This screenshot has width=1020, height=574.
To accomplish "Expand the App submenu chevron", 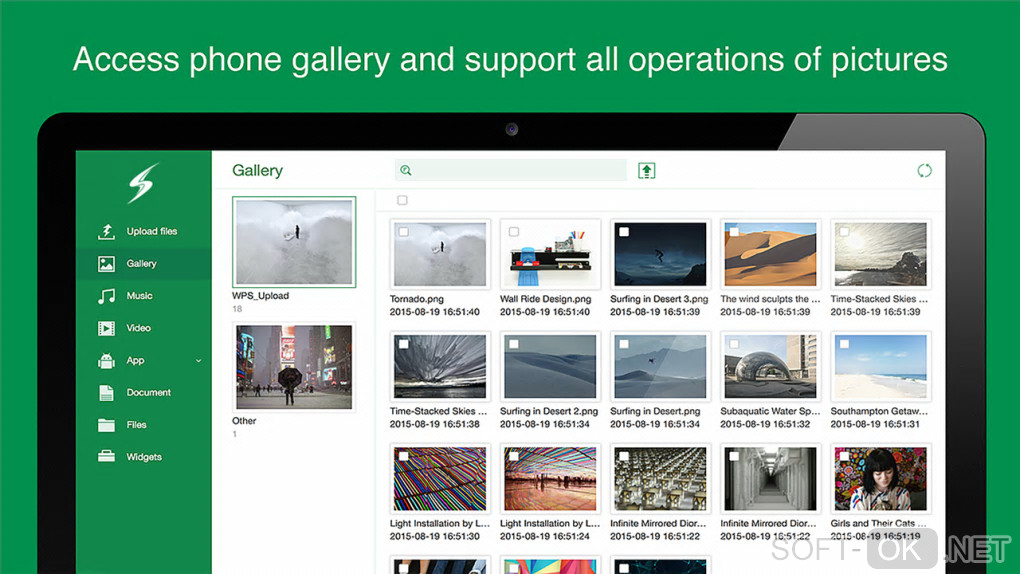I will point(198,361).
